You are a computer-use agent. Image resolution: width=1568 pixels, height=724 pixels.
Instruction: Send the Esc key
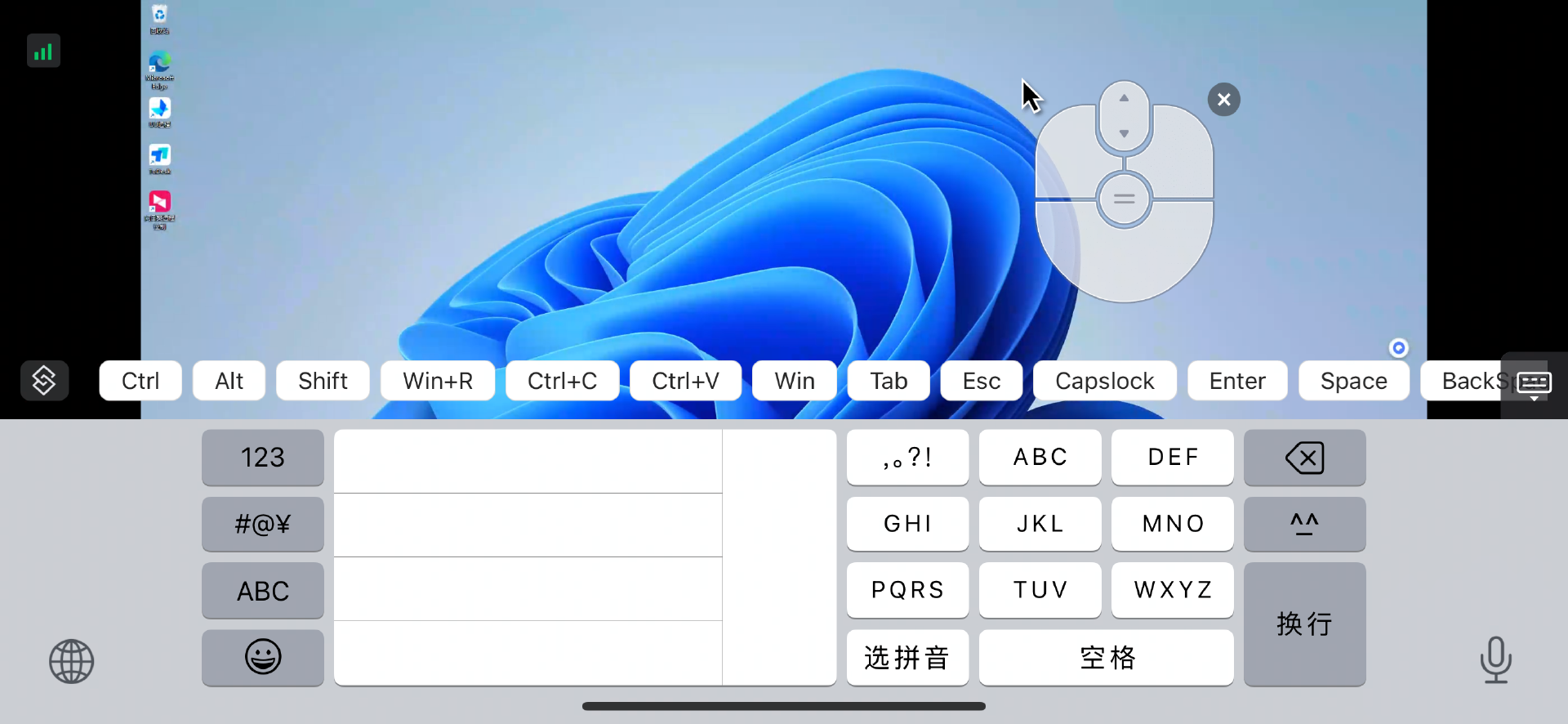coord(981,381)
